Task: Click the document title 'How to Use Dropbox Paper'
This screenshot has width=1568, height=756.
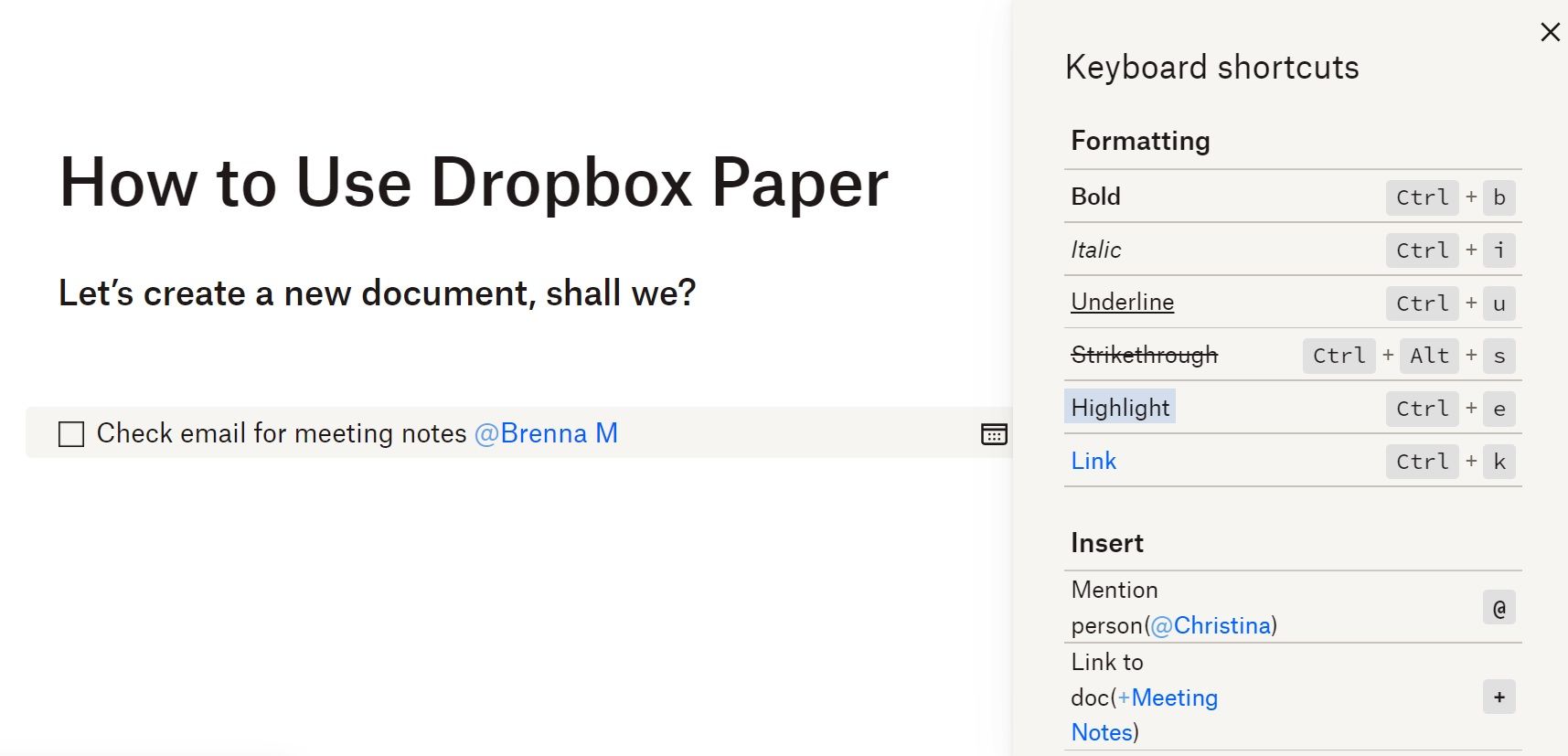Action: coord(474,182)
